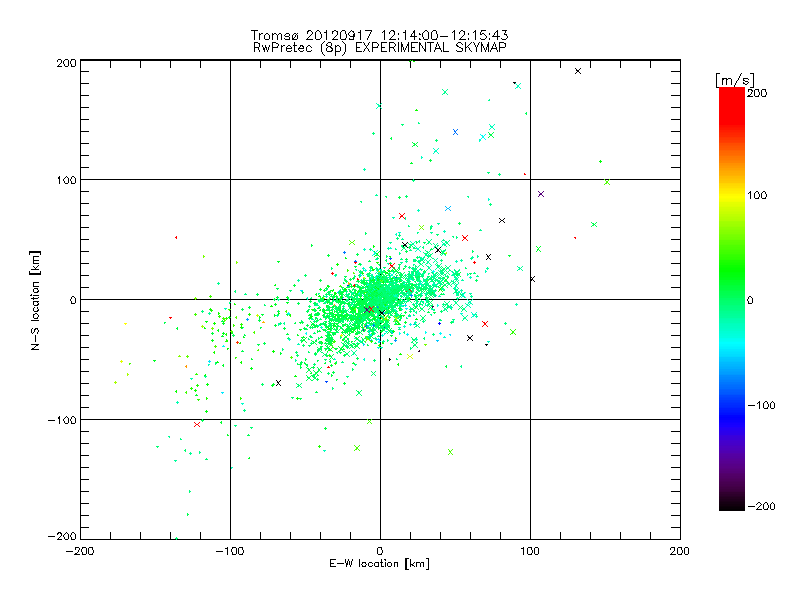Click the '[m/s]' unit label above color bar

click(735, 80)
